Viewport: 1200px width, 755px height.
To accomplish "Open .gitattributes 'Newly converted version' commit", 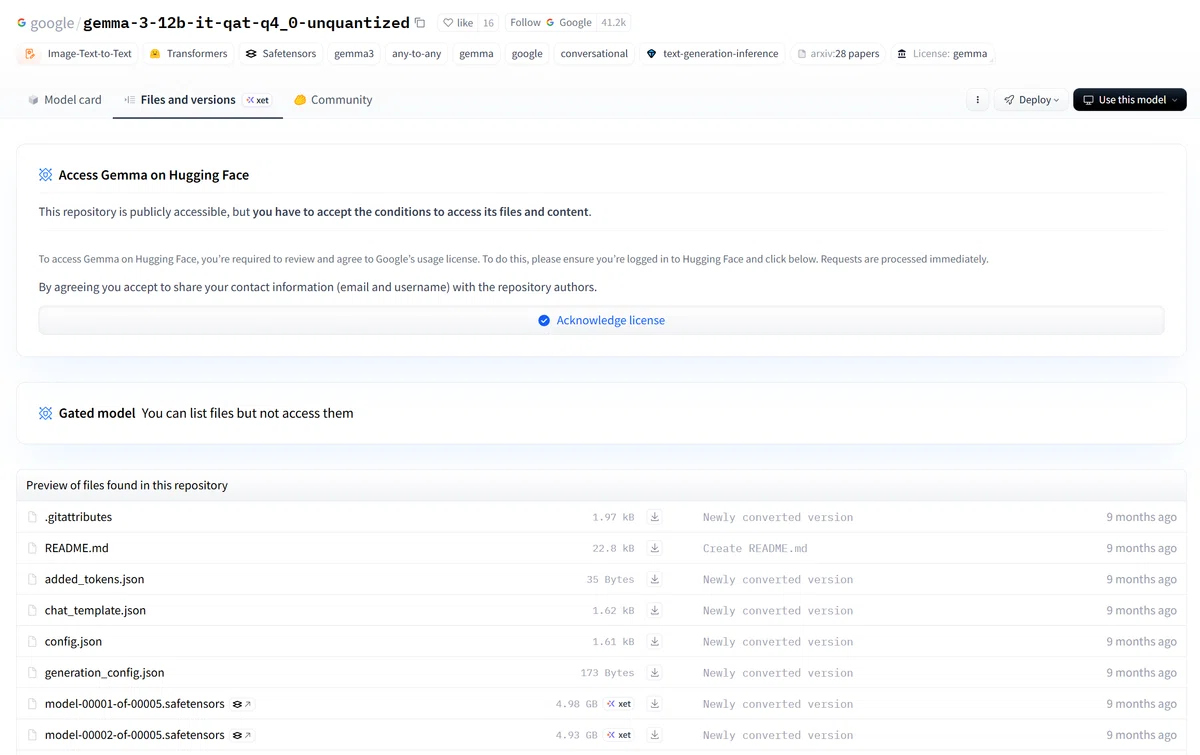I will pos(778,517).
